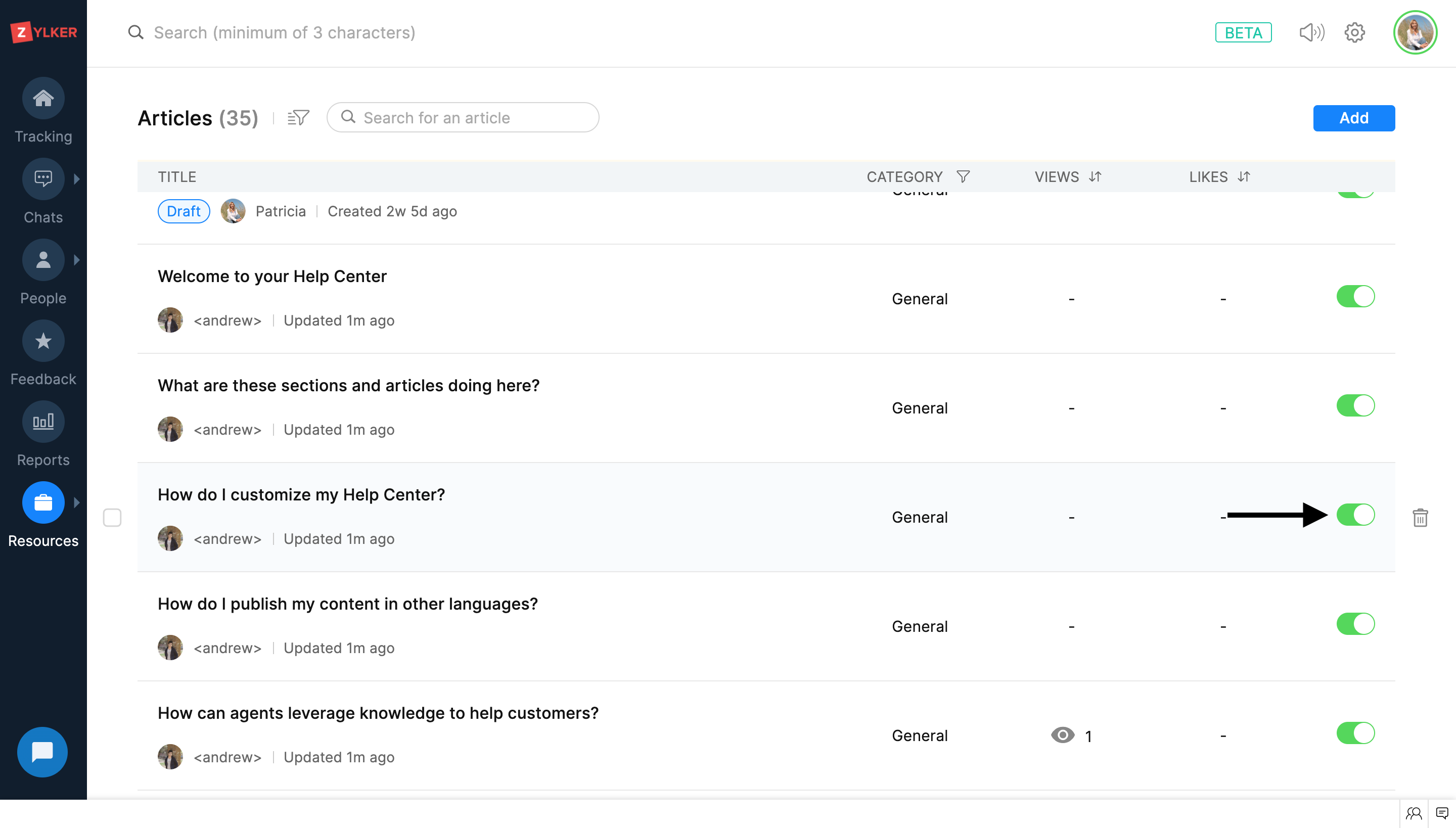Viewport: 1456px width, 828px height.
Task: Expand the Chats submenu arrow
Action: point(77,178)
